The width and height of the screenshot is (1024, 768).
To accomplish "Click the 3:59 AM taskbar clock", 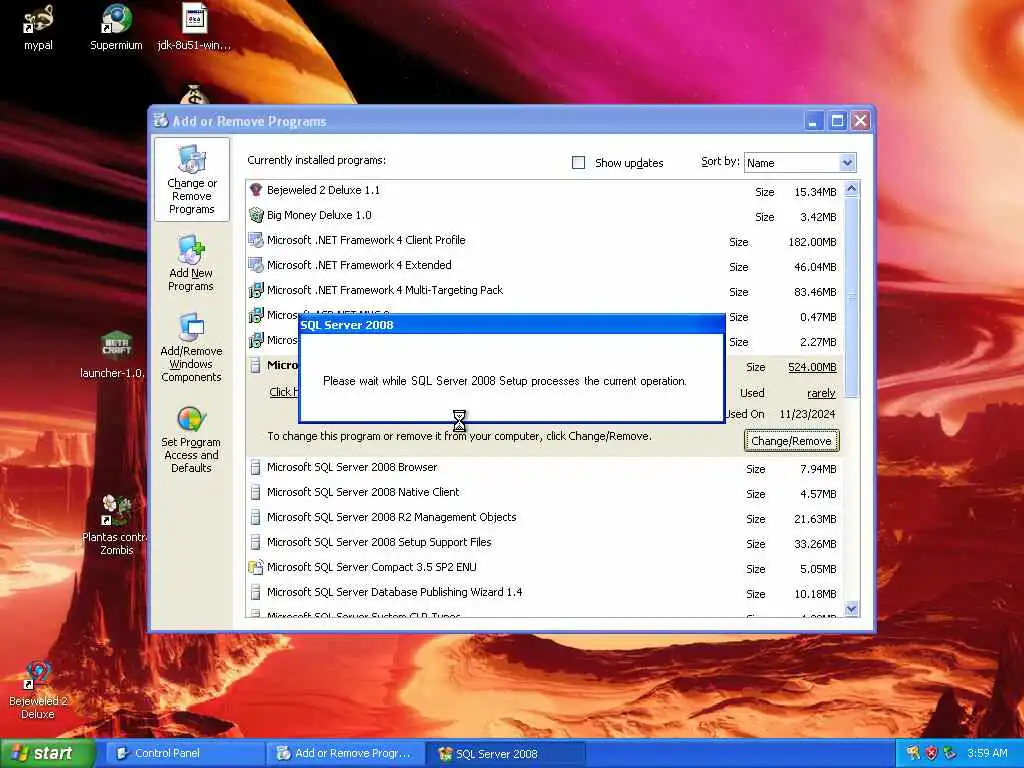I will 987,753.
